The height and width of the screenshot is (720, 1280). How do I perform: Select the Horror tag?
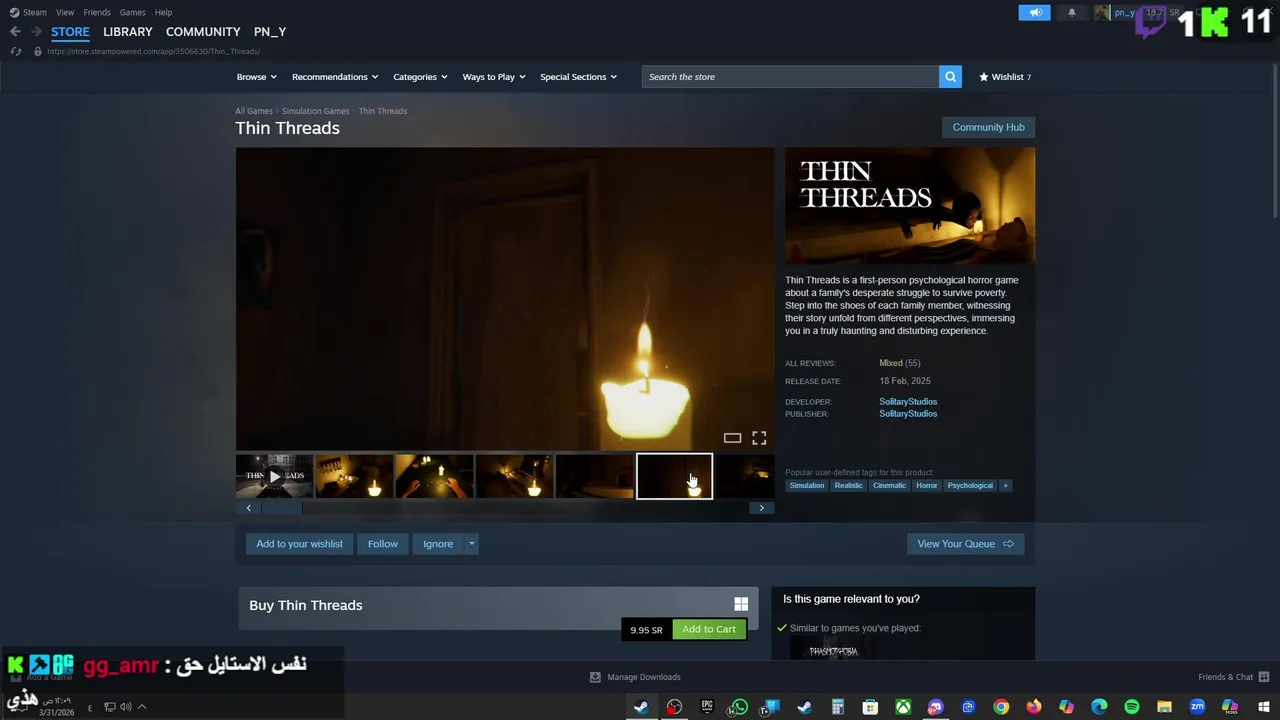tap(927, 486)
